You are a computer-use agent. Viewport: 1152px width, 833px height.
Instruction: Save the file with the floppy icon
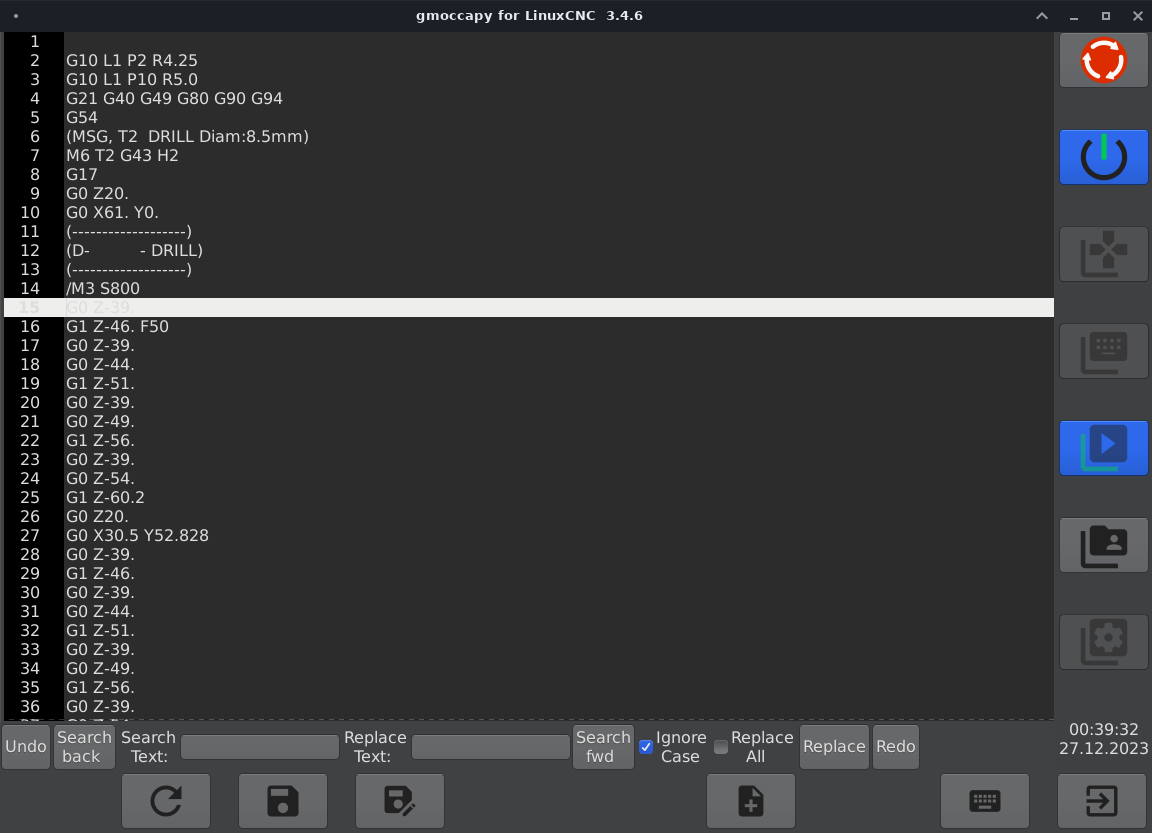coord(283,801)
